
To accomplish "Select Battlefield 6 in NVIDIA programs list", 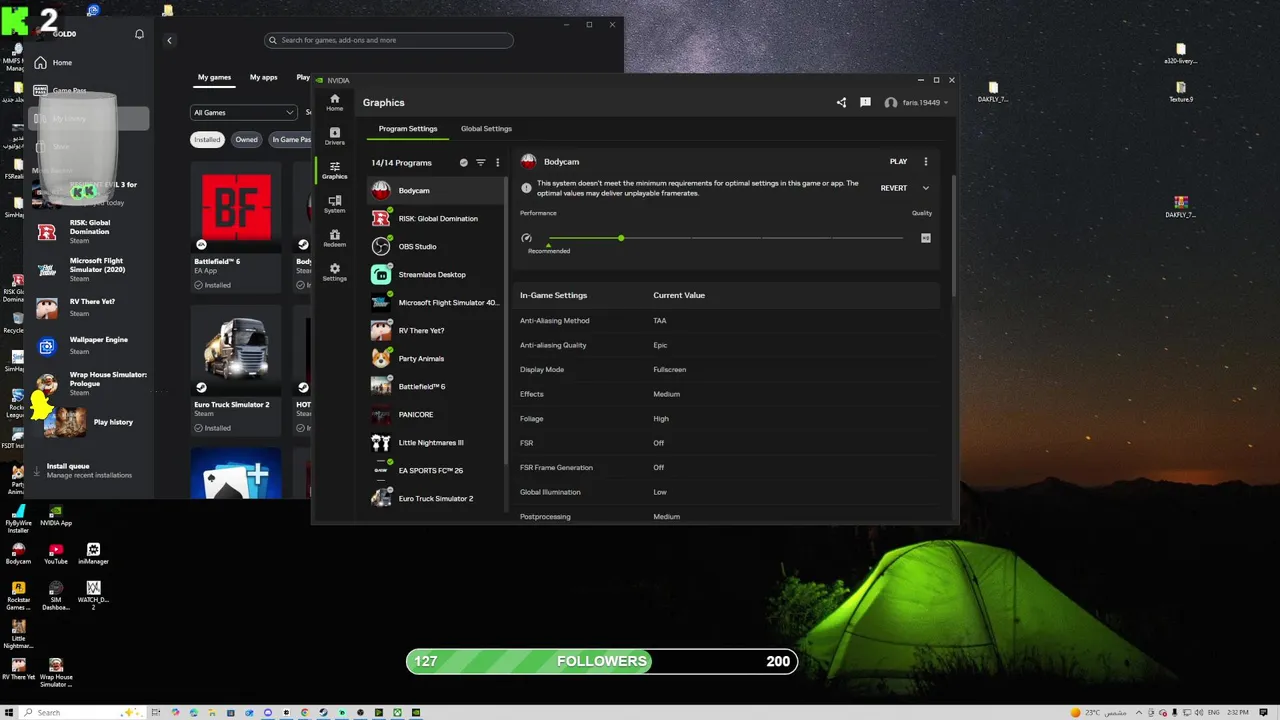I will point(437,386).
